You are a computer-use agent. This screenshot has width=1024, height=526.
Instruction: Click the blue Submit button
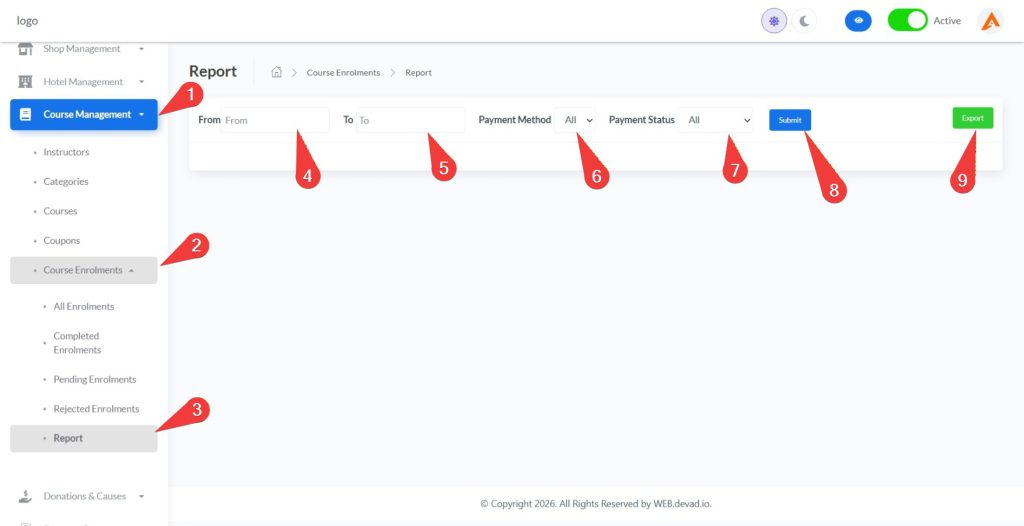(790, 120)
